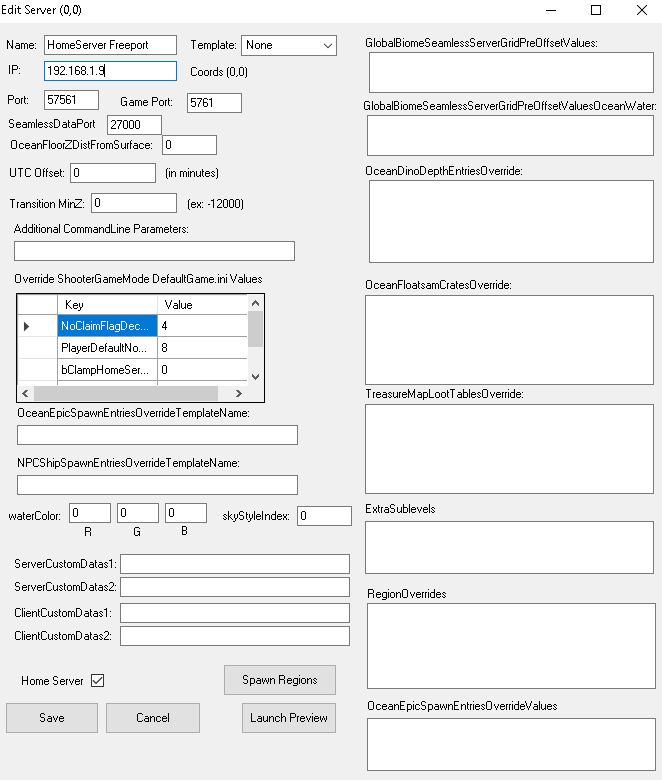This screenshot has height=780, width=662.
Task: Click value cell 4 in NoClaimFlagDec row
Action: click(202, 326)
